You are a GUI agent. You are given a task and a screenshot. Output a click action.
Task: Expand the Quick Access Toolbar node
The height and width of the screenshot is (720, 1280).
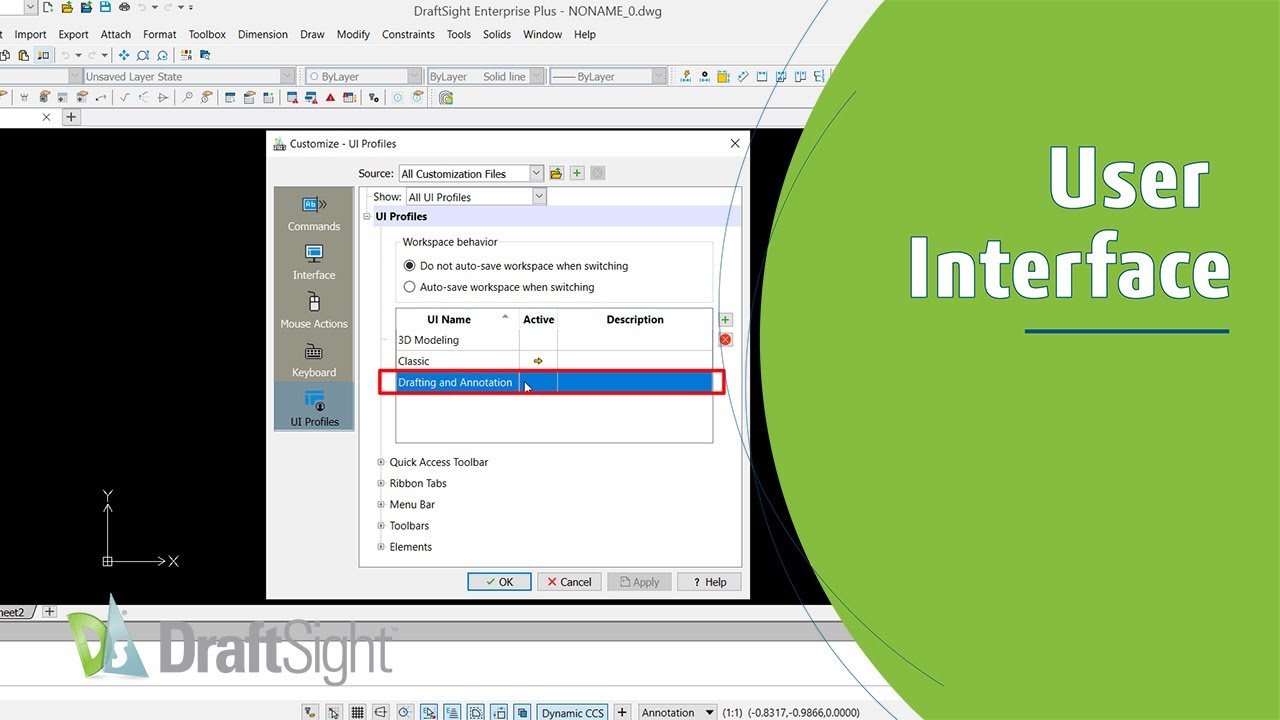(381, 462)
